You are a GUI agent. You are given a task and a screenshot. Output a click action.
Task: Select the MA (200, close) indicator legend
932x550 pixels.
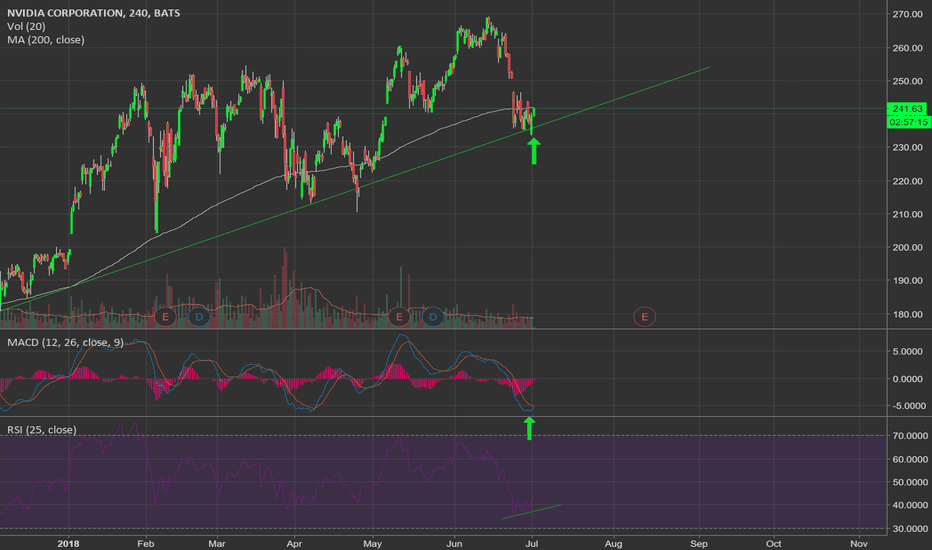tap(46, 40)
